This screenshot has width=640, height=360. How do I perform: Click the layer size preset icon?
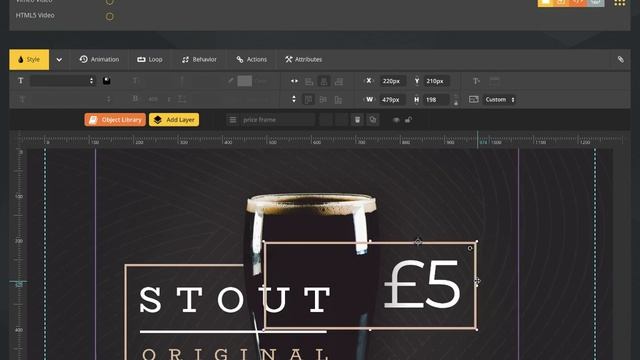pyautogui.click(x=473, y=99)
